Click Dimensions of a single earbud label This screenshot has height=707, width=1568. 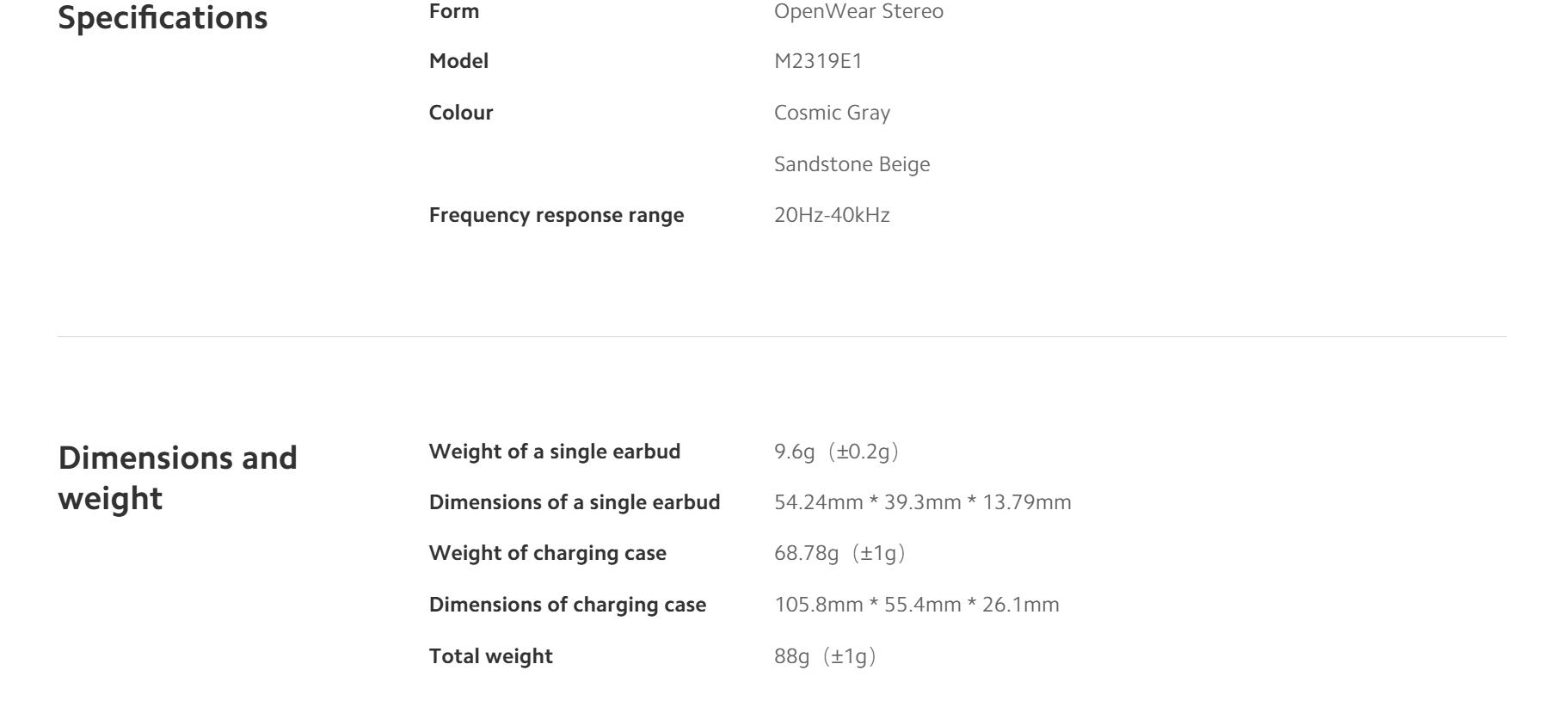tap(575, 502)
